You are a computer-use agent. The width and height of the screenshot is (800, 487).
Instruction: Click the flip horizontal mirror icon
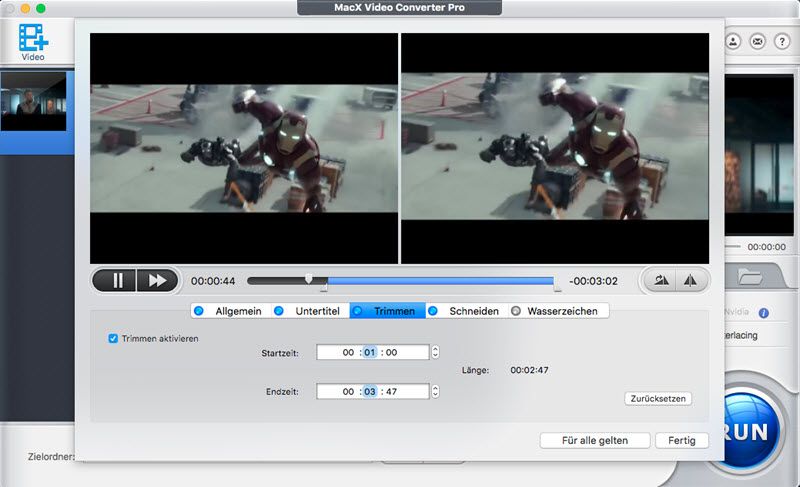click(x=690, y=280)
